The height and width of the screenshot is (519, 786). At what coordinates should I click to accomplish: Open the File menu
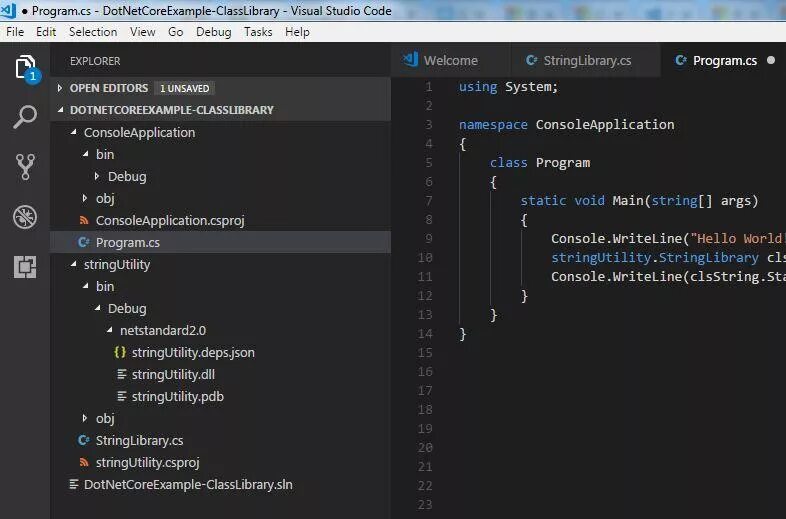(x=15, y=32)
